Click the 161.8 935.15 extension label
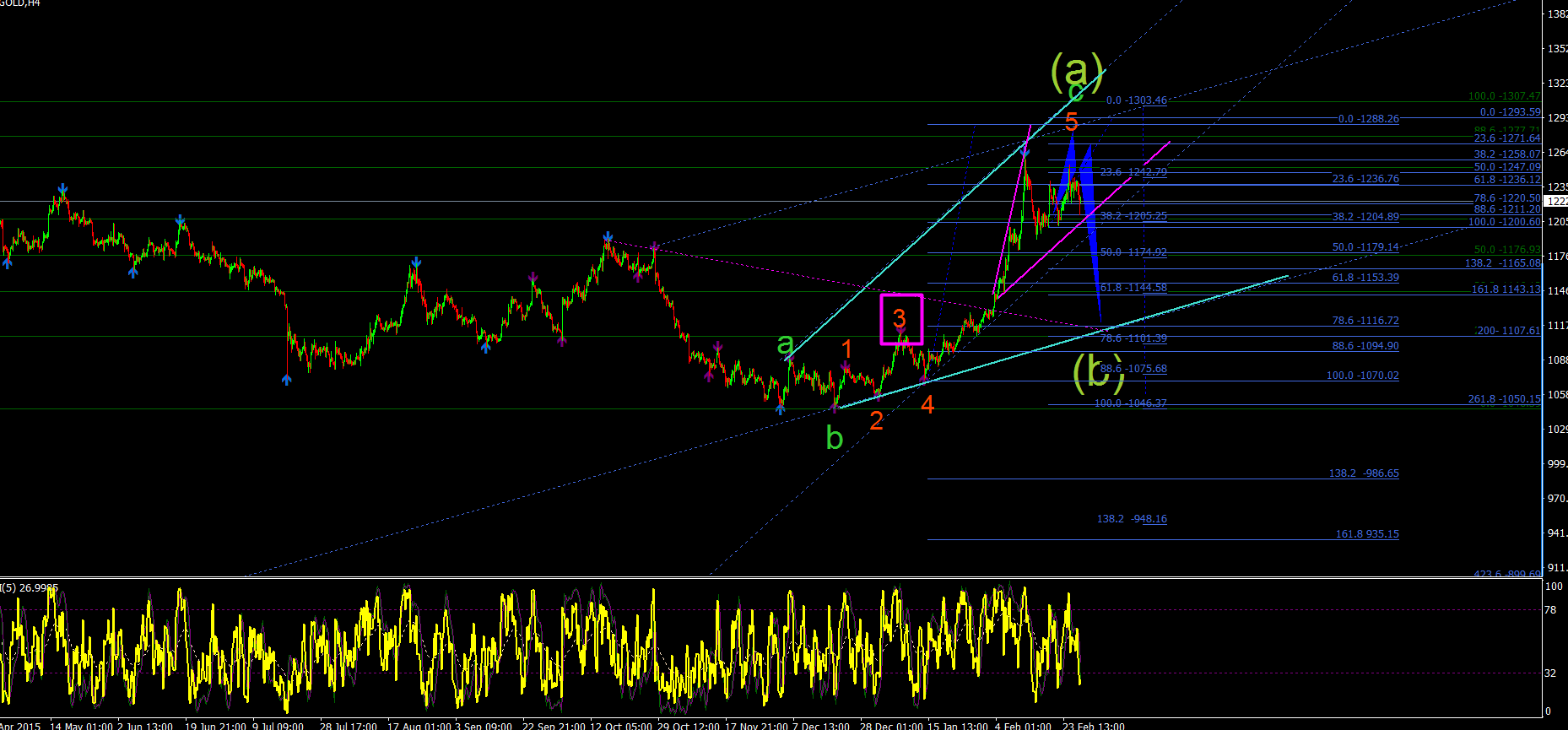This screenshot has height=730, width=1568. click(x=1367, y=534)
